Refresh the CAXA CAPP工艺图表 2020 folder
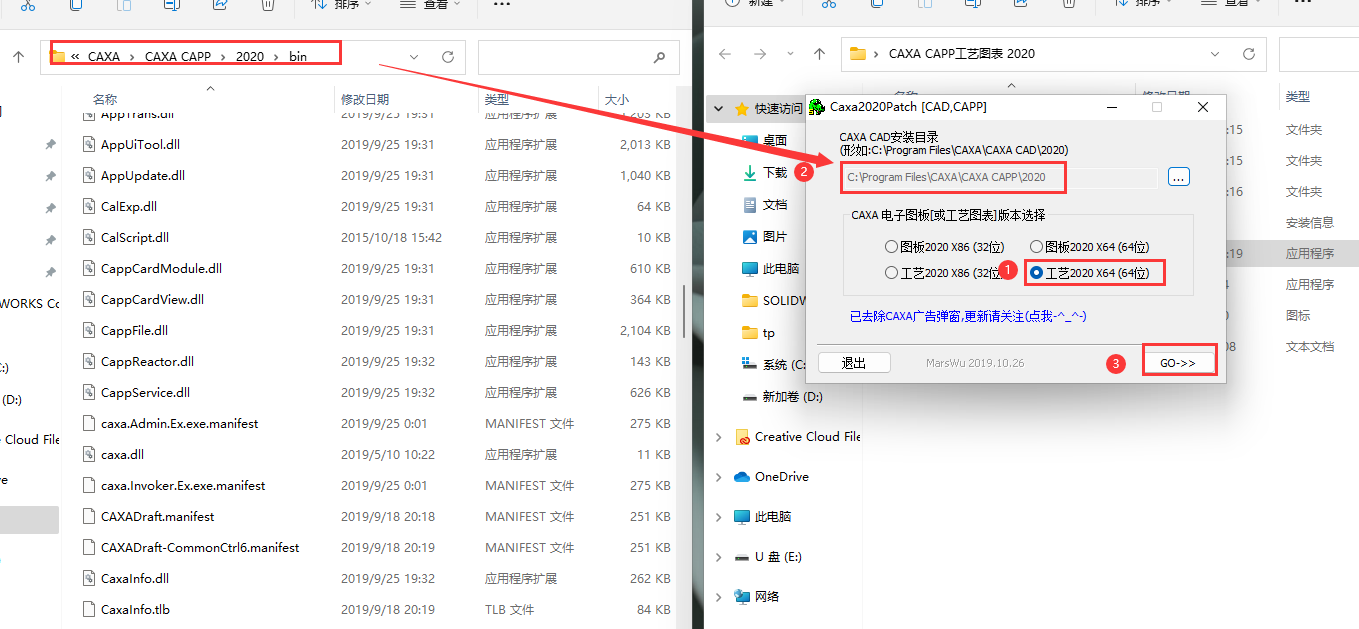Viewport: 1359px width, 629px height. click(x=1248, y=54)
